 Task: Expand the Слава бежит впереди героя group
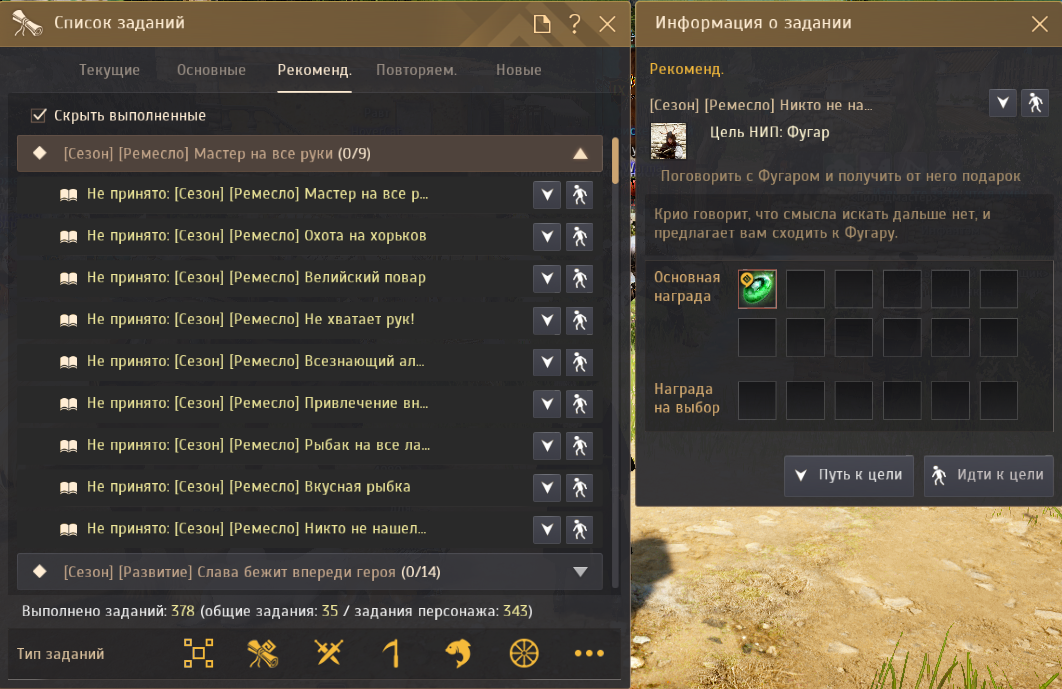point(580,572)
